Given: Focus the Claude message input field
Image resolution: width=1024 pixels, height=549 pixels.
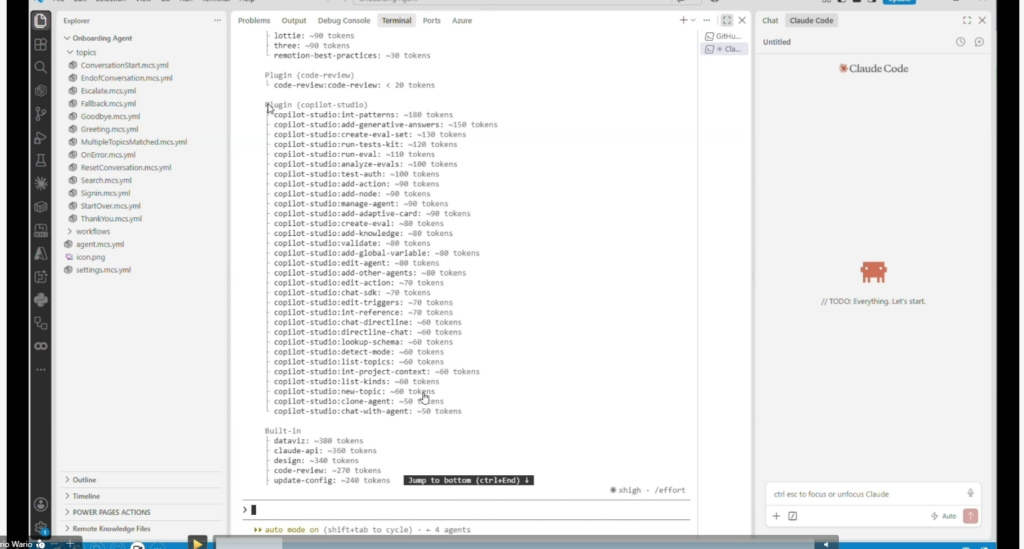Looking at the screenshot, I should click(865, 494).
